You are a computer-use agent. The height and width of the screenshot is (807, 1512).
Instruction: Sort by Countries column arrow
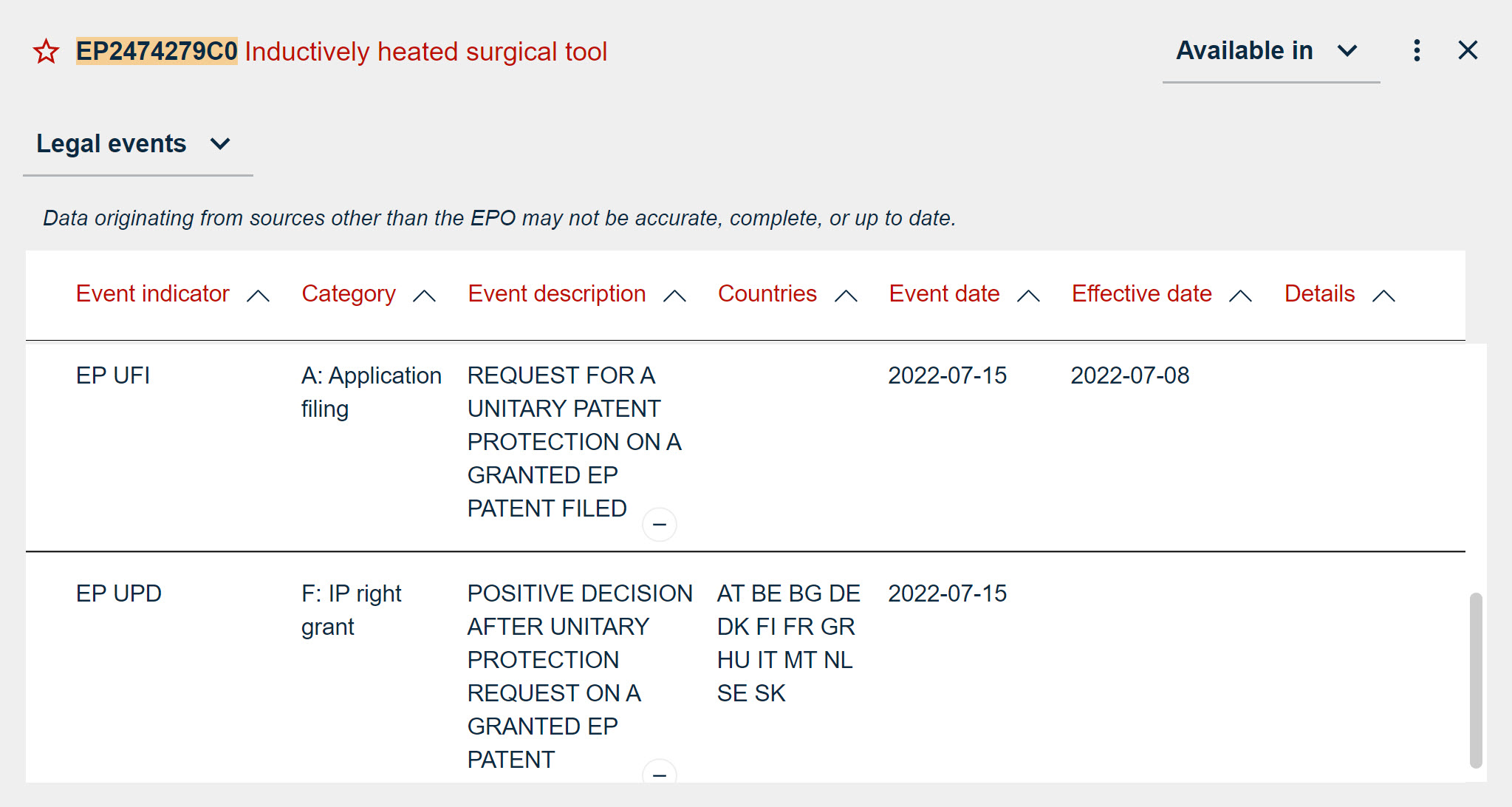(846, 296)
